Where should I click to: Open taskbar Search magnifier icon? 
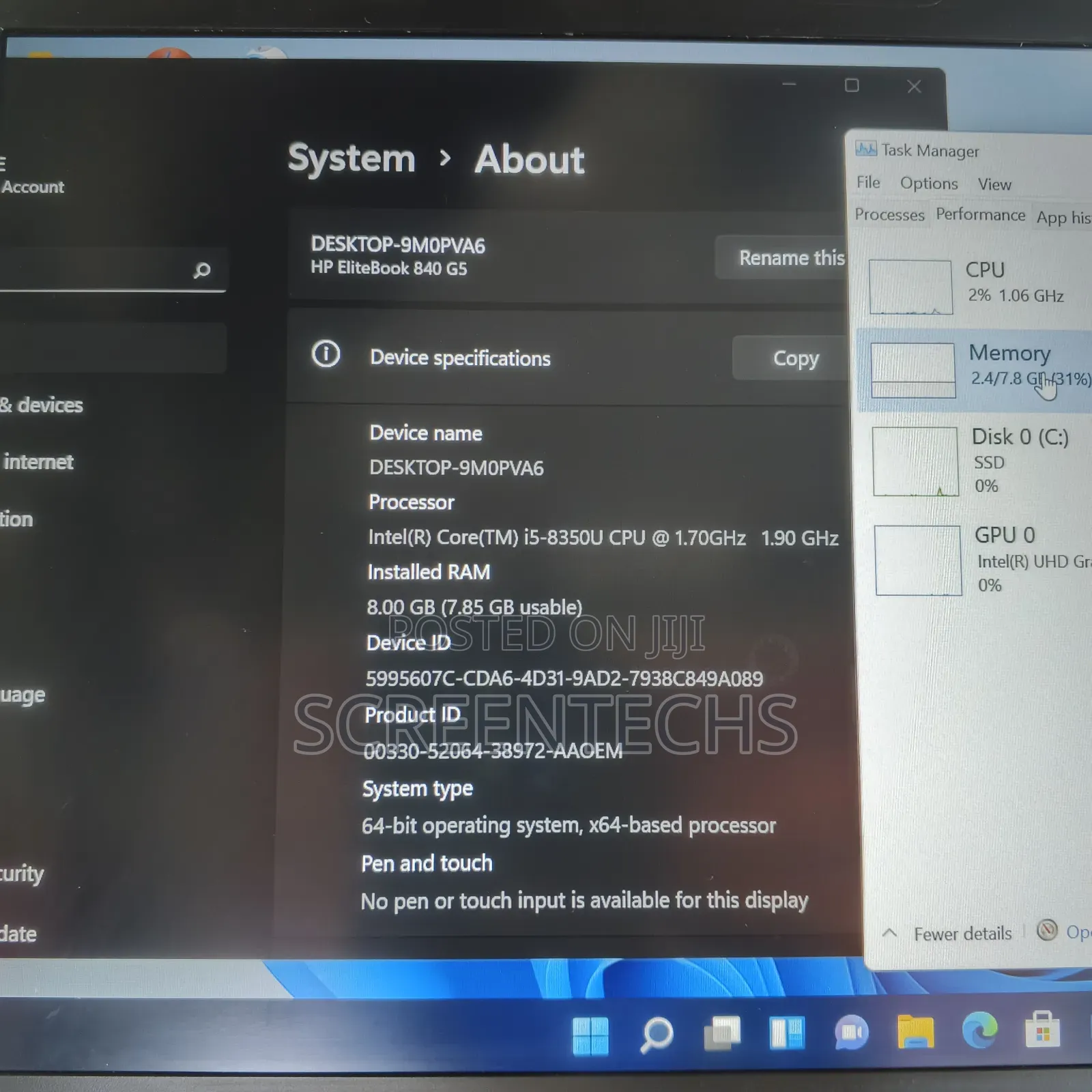tap(657, 1034)
